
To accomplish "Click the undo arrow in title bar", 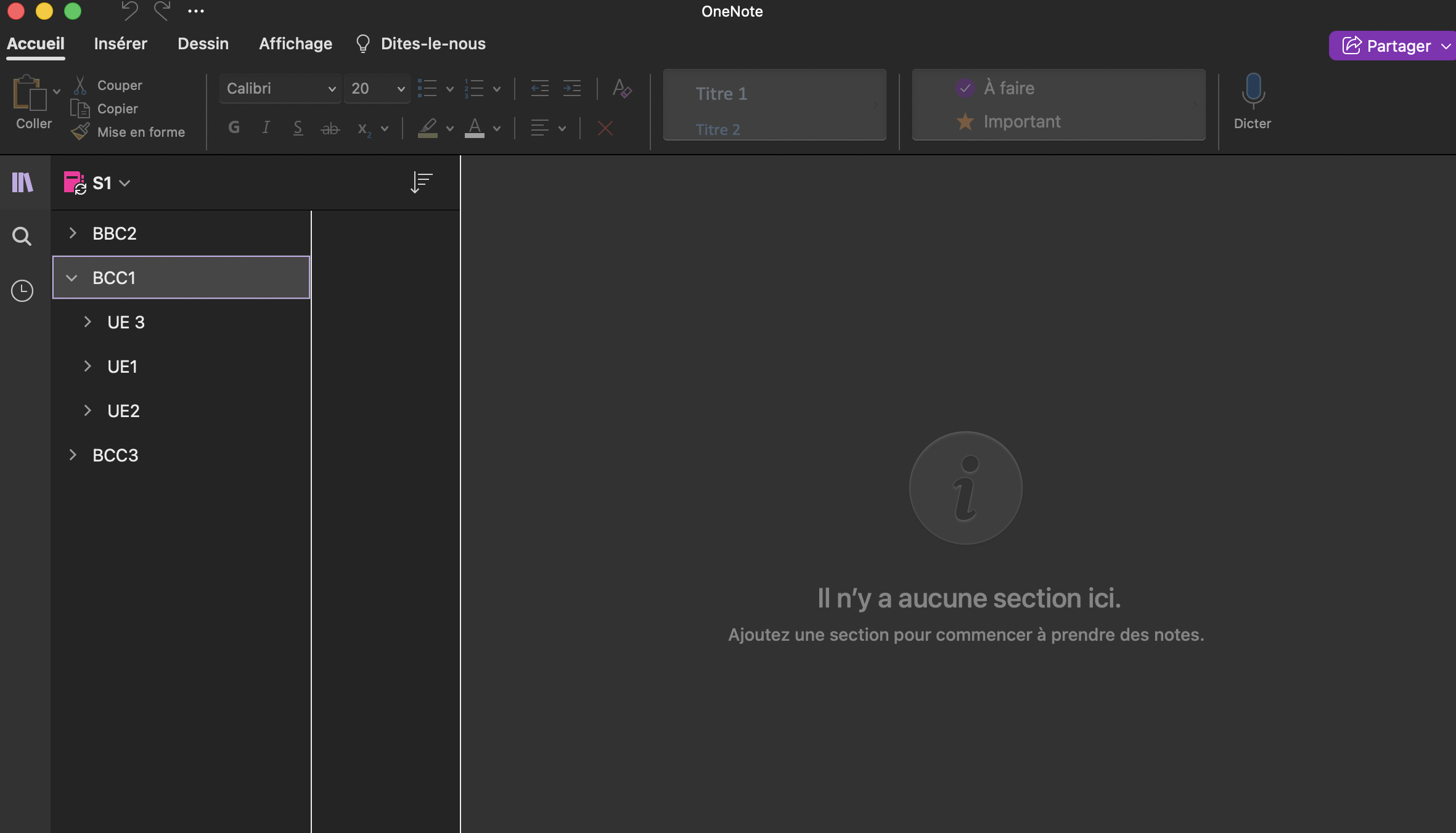I will pos(129,11).
